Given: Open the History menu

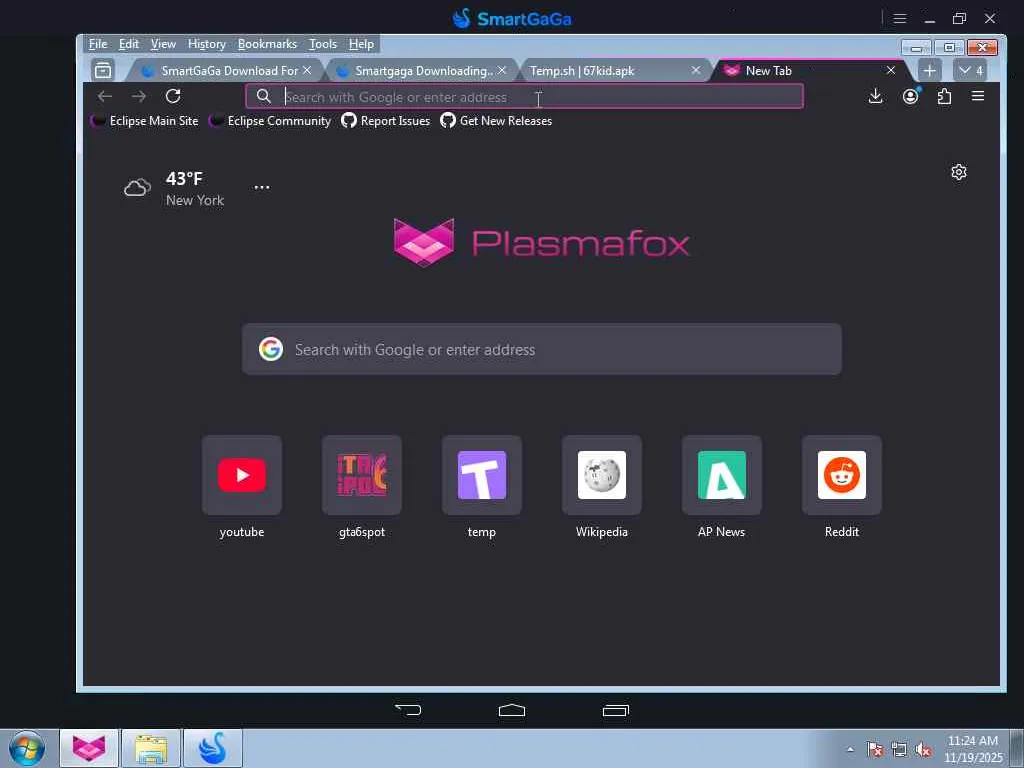Looking at the screenshot, I should coord(206,44).
